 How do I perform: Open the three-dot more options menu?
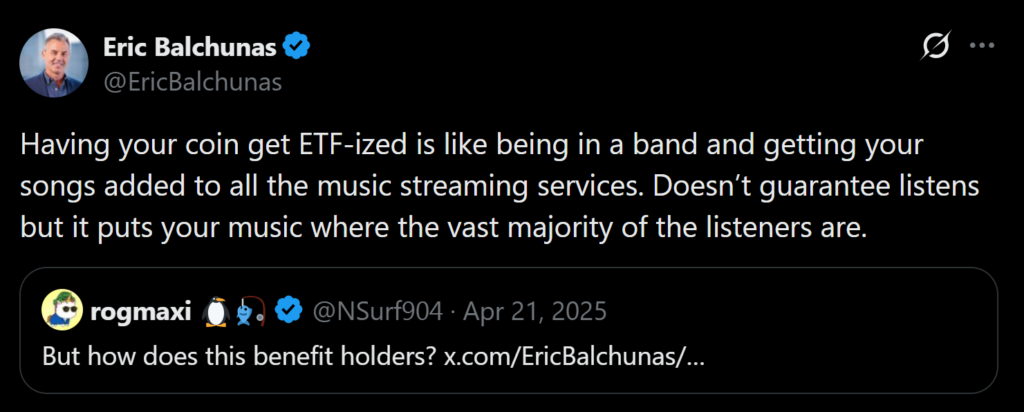click(984, 47)
